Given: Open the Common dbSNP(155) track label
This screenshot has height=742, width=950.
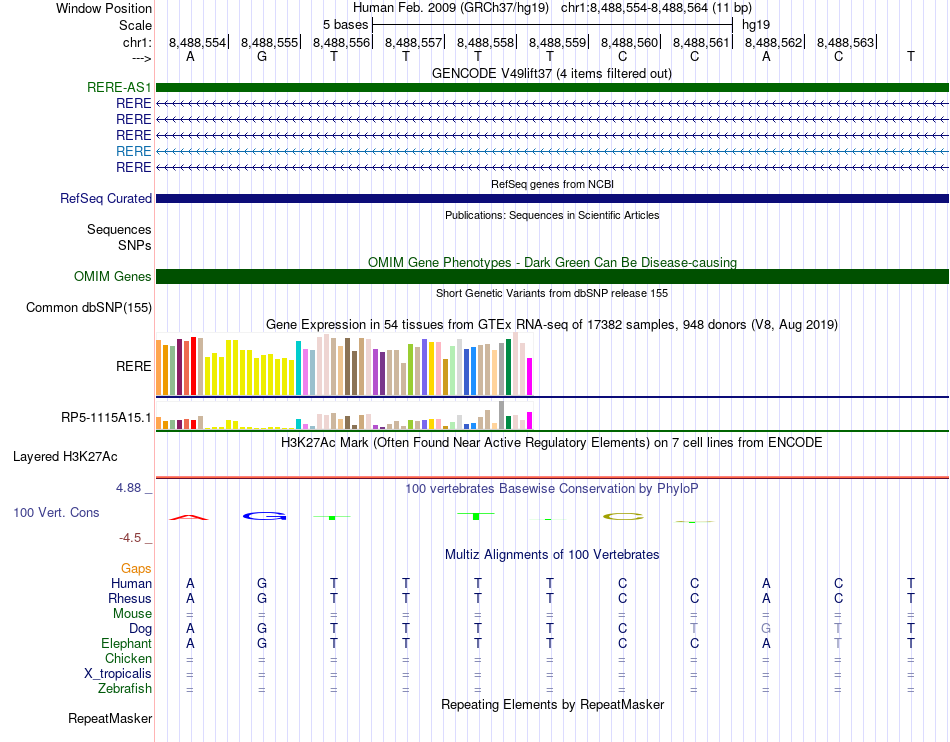Looking at the screenshot, I should point(88,307).
